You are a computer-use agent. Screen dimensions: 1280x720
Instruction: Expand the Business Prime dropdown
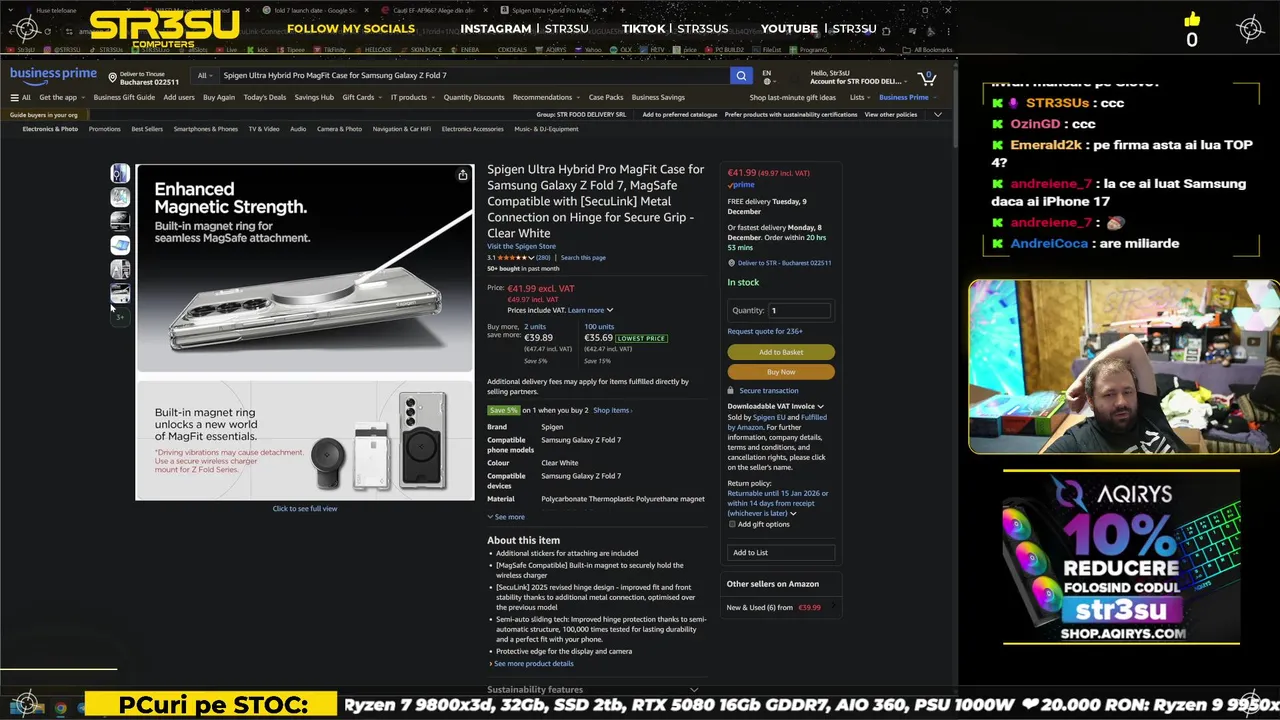[x=907, y=97]
